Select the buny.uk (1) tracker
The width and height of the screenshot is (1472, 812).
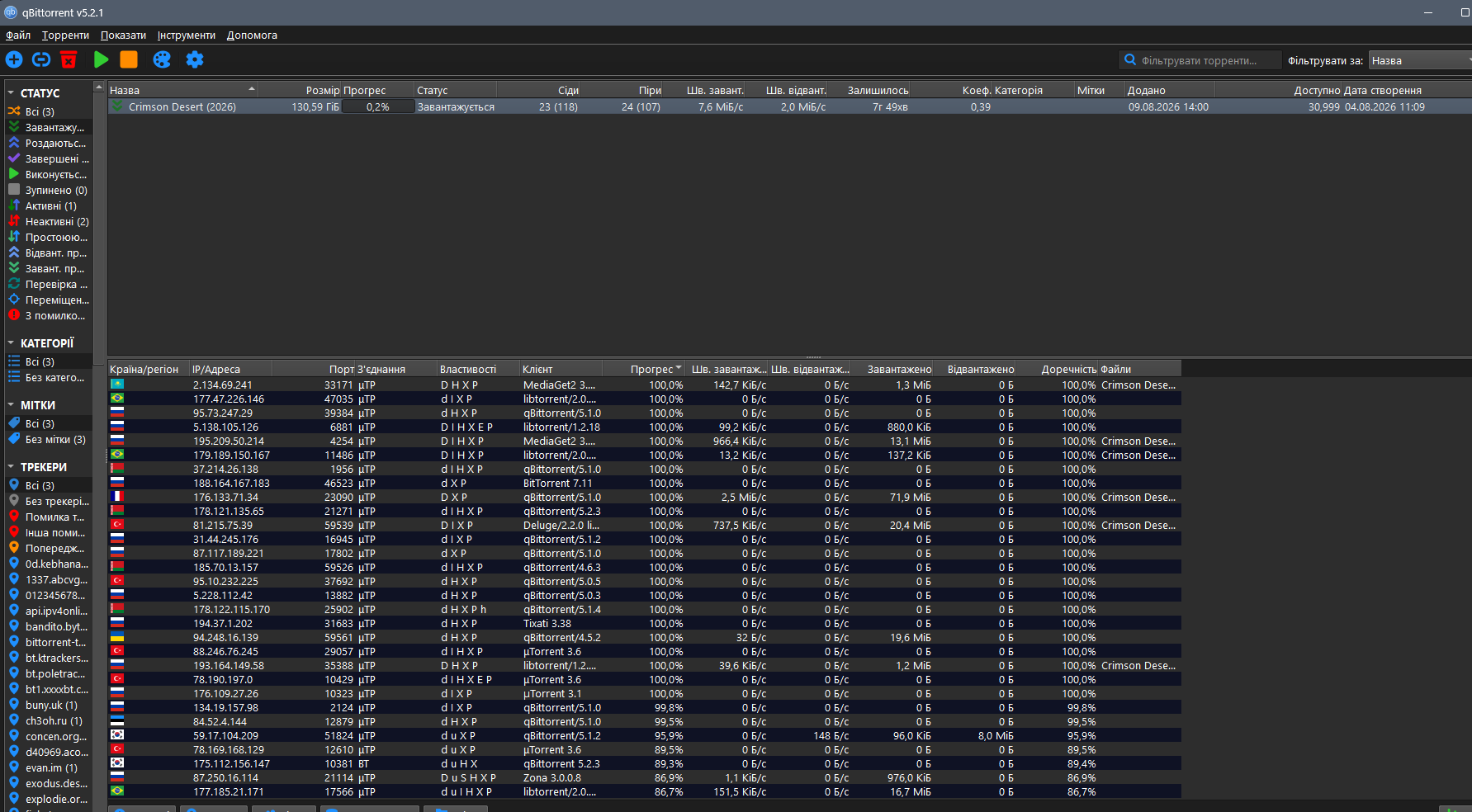pyautogui.click(x=48, y=705)
